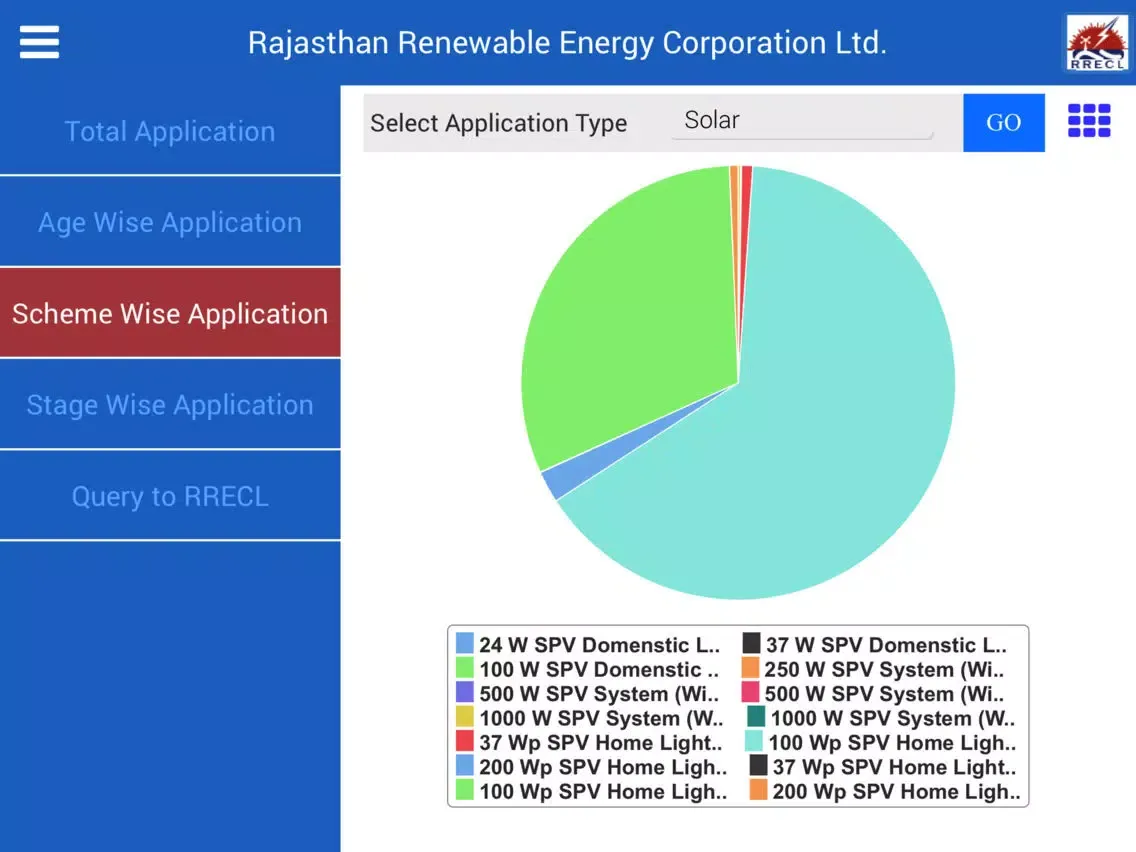Select '37 W SPV Domenstic L..' legend text
The image size is (1136, 852).
pos(887,645)
